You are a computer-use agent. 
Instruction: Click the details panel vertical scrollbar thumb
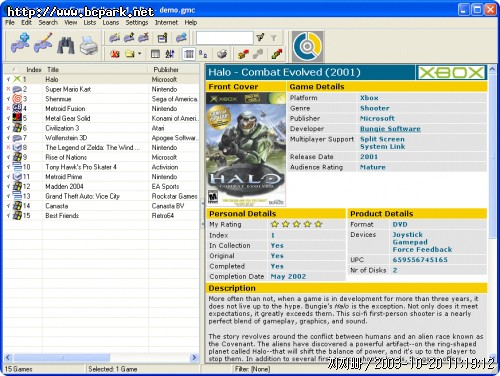pyautogui.click(x=492, y=157)
